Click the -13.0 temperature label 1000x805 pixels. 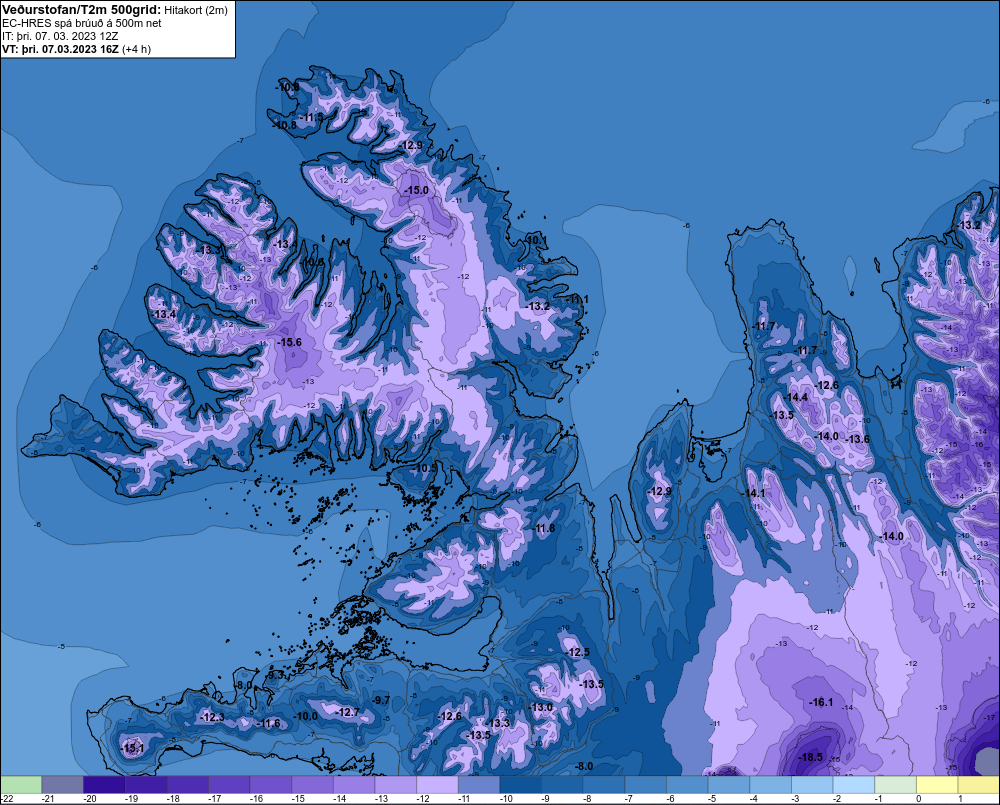[x=541, y=707]
